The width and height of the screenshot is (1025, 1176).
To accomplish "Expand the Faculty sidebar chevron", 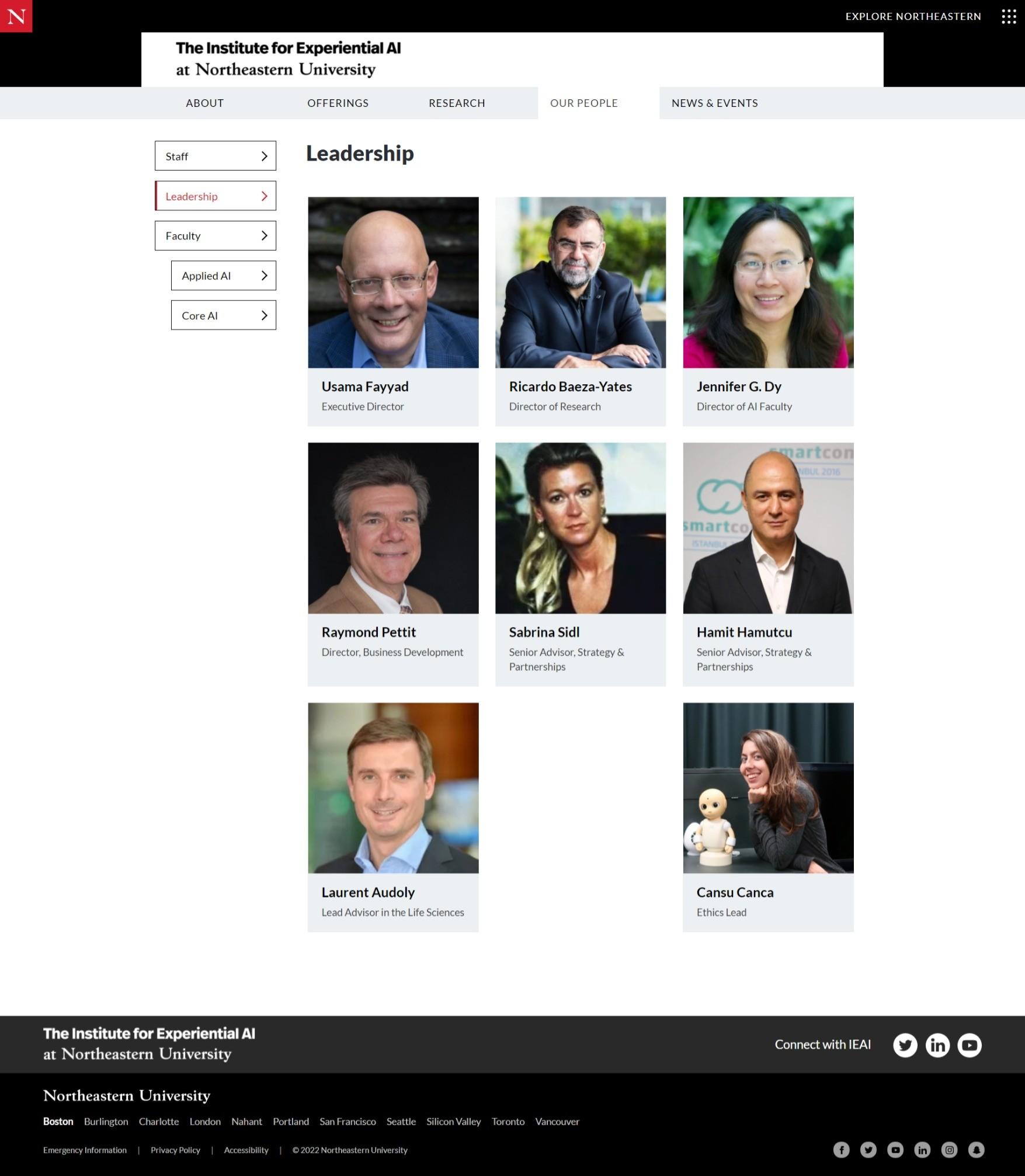I will click(x=264, y=235).
